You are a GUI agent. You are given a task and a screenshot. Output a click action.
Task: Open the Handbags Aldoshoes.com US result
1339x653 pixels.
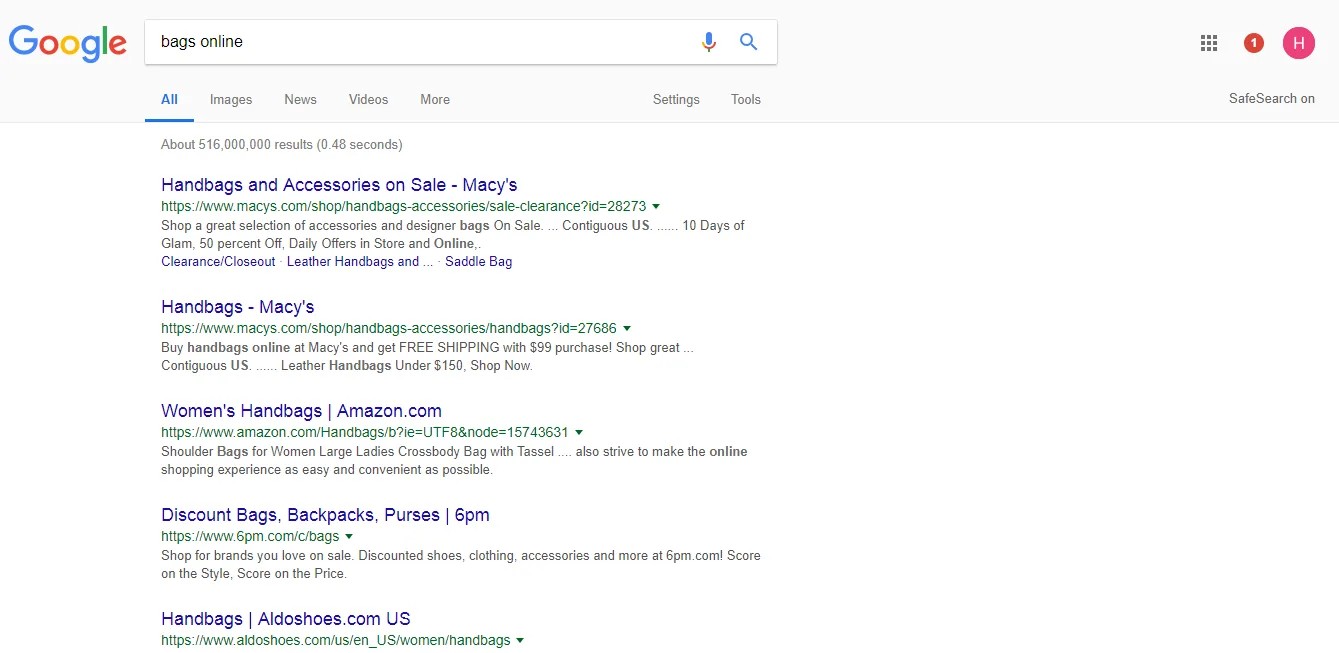(285, 618)
